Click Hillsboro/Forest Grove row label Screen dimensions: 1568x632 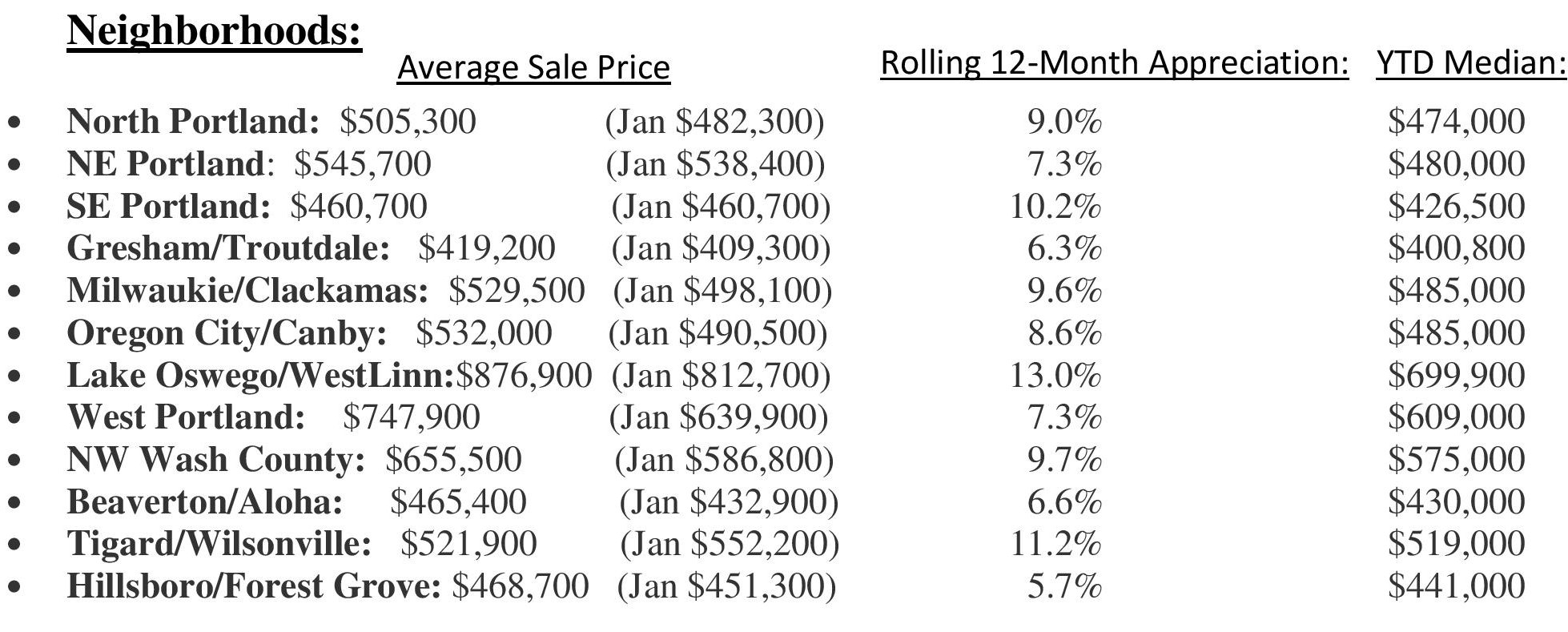point(254,586)
